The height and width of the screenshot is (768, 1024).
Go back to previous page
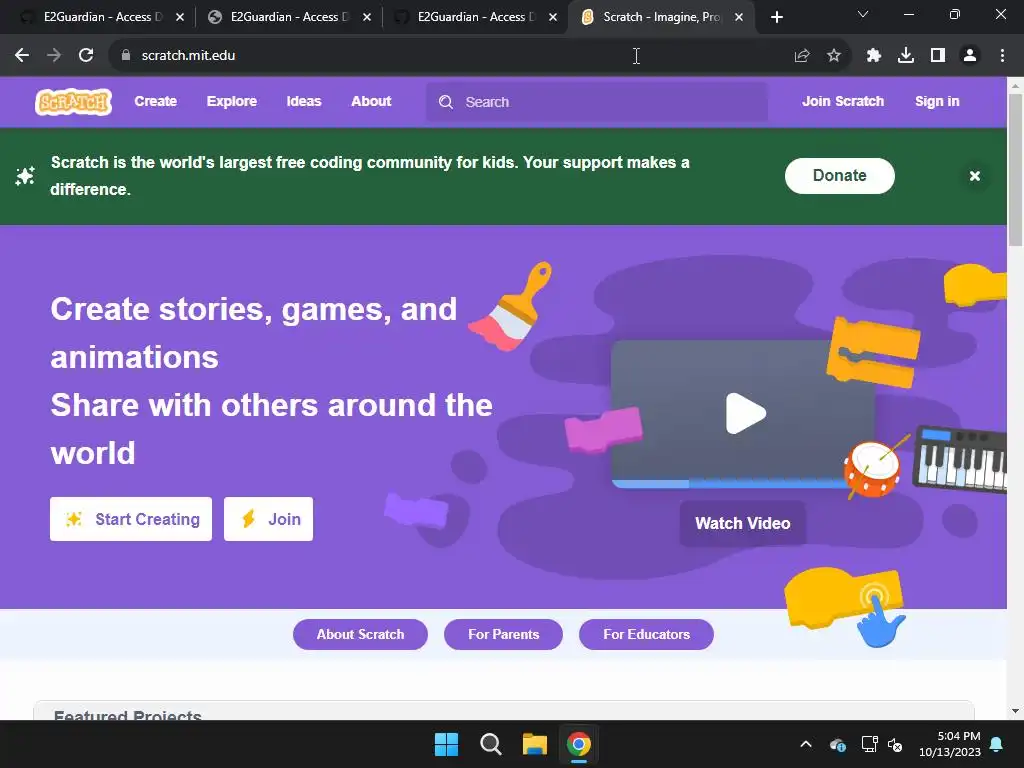[22, 56]
